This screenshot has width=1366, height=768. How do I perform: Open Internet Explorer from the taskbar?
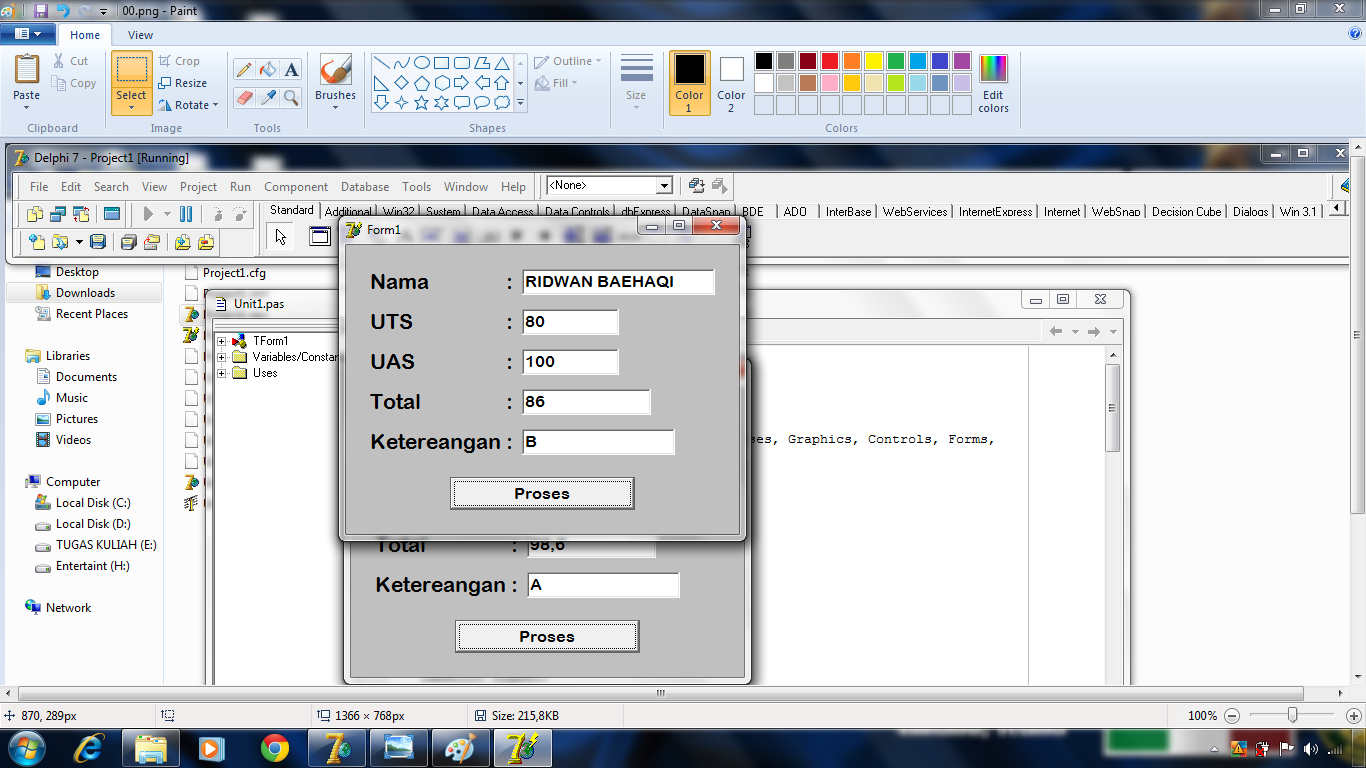click(90, 748)
